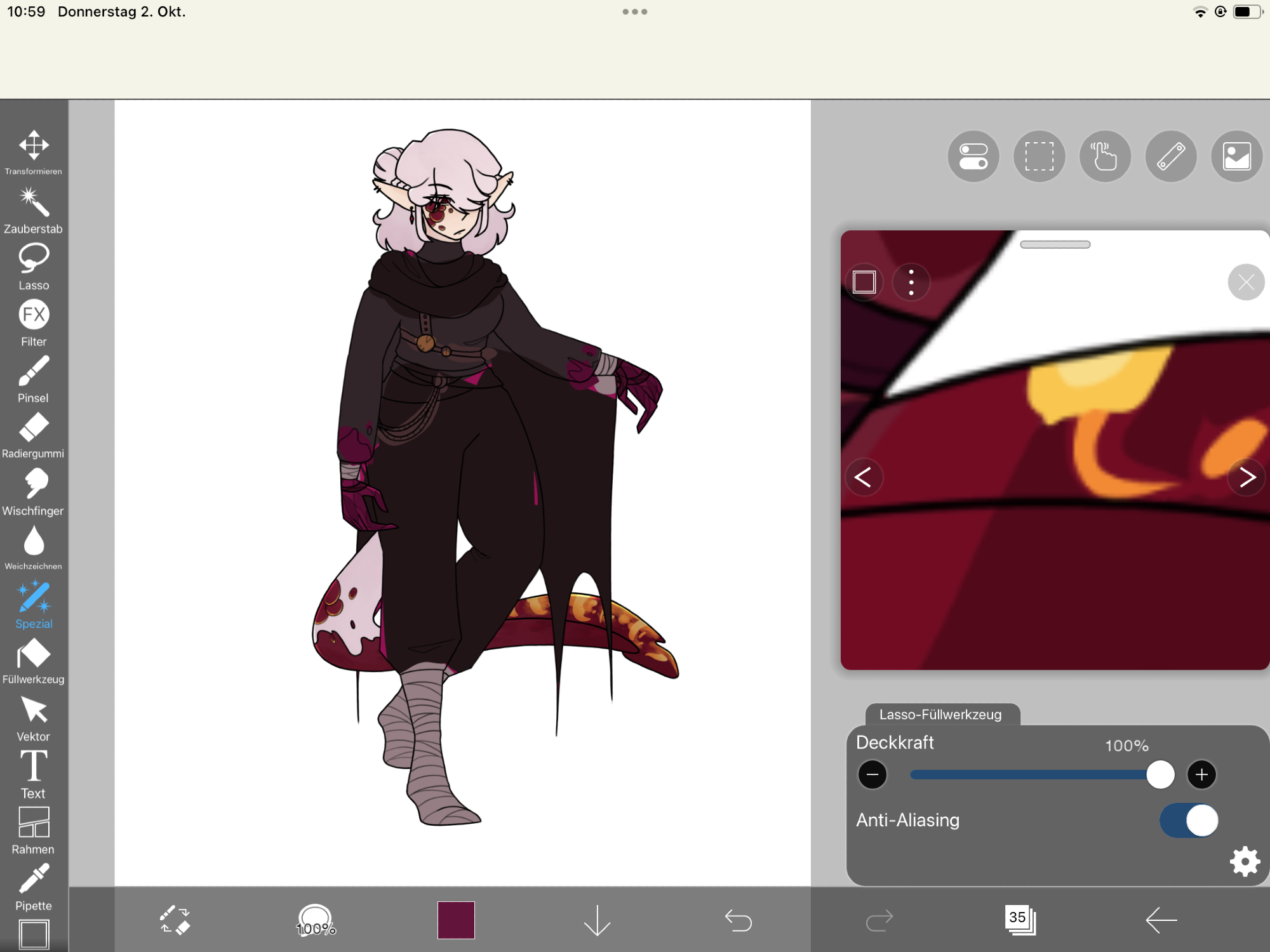Image resolution: width=1270 pixels, height=952 pixels.
Task: Open the three-dot multitasking menu at top
Action: [634, 11]
